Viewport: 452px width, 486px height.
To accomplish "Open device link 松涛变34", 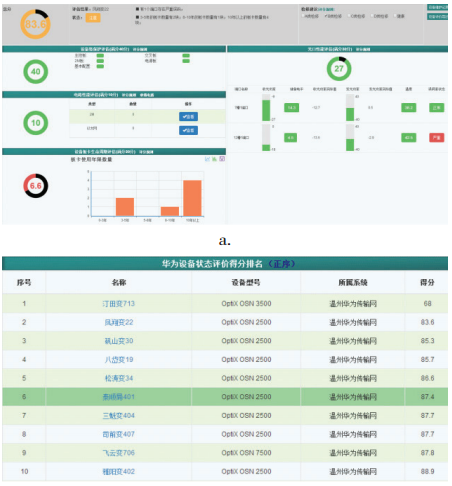I will (119, 378).
